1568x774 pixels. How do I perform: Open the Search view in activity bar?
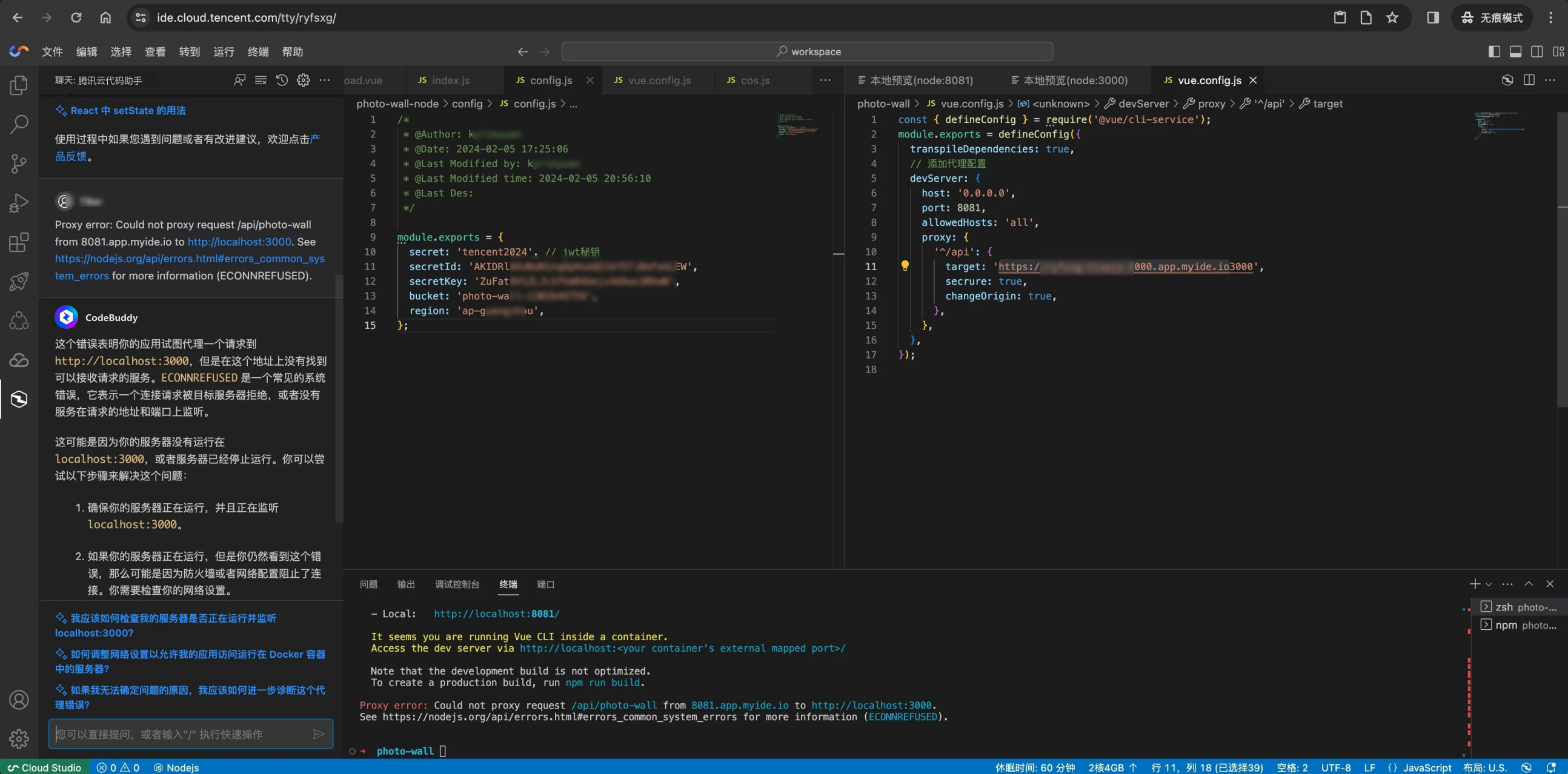pyautogui.click(x=19, y=124)
